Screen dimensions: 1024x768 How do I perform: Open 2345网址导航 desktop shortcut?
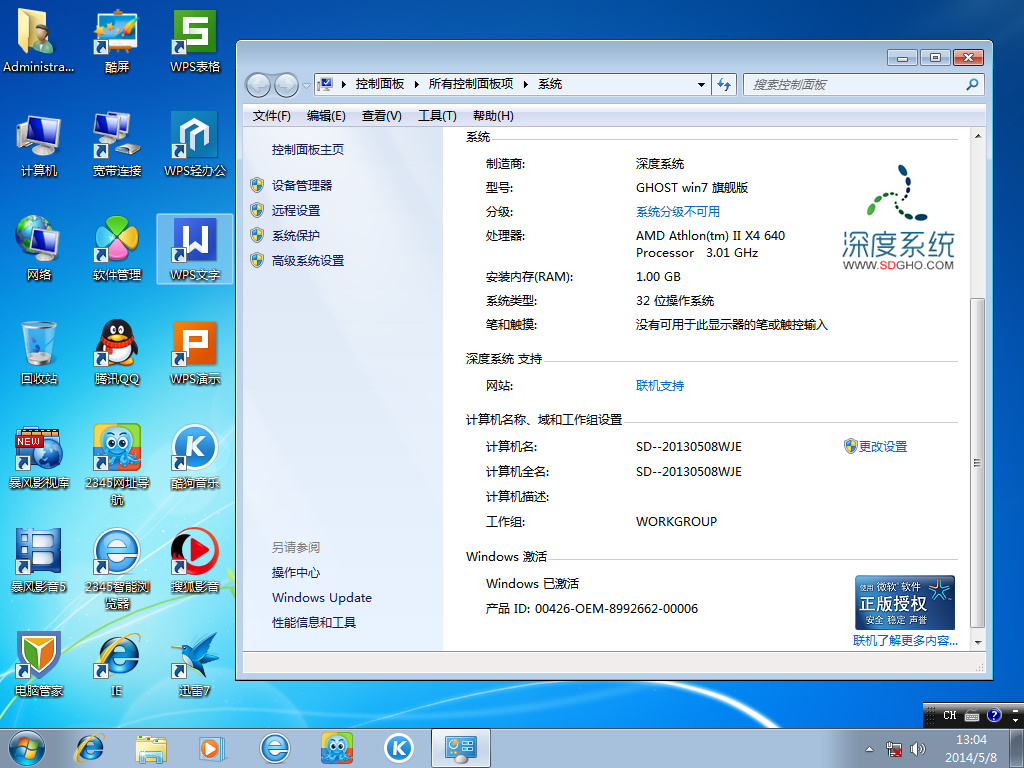click(x=116, y=465)
